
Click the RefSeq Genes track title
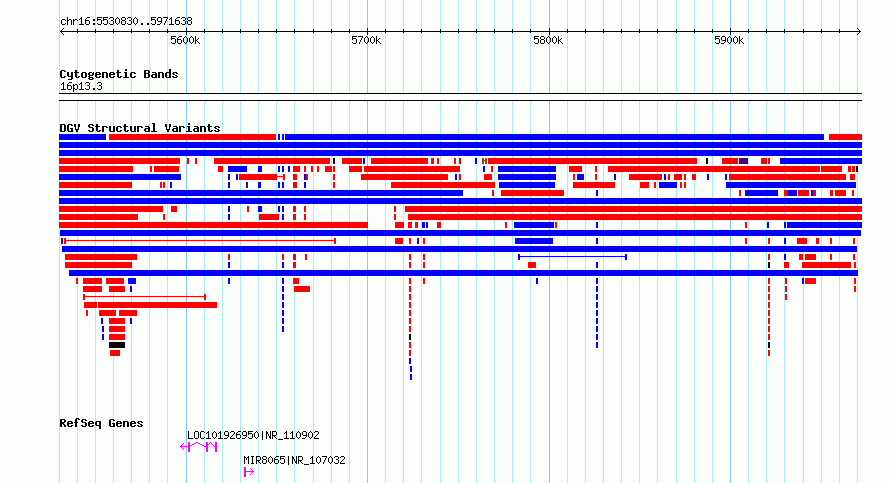[x=101, y=423]
